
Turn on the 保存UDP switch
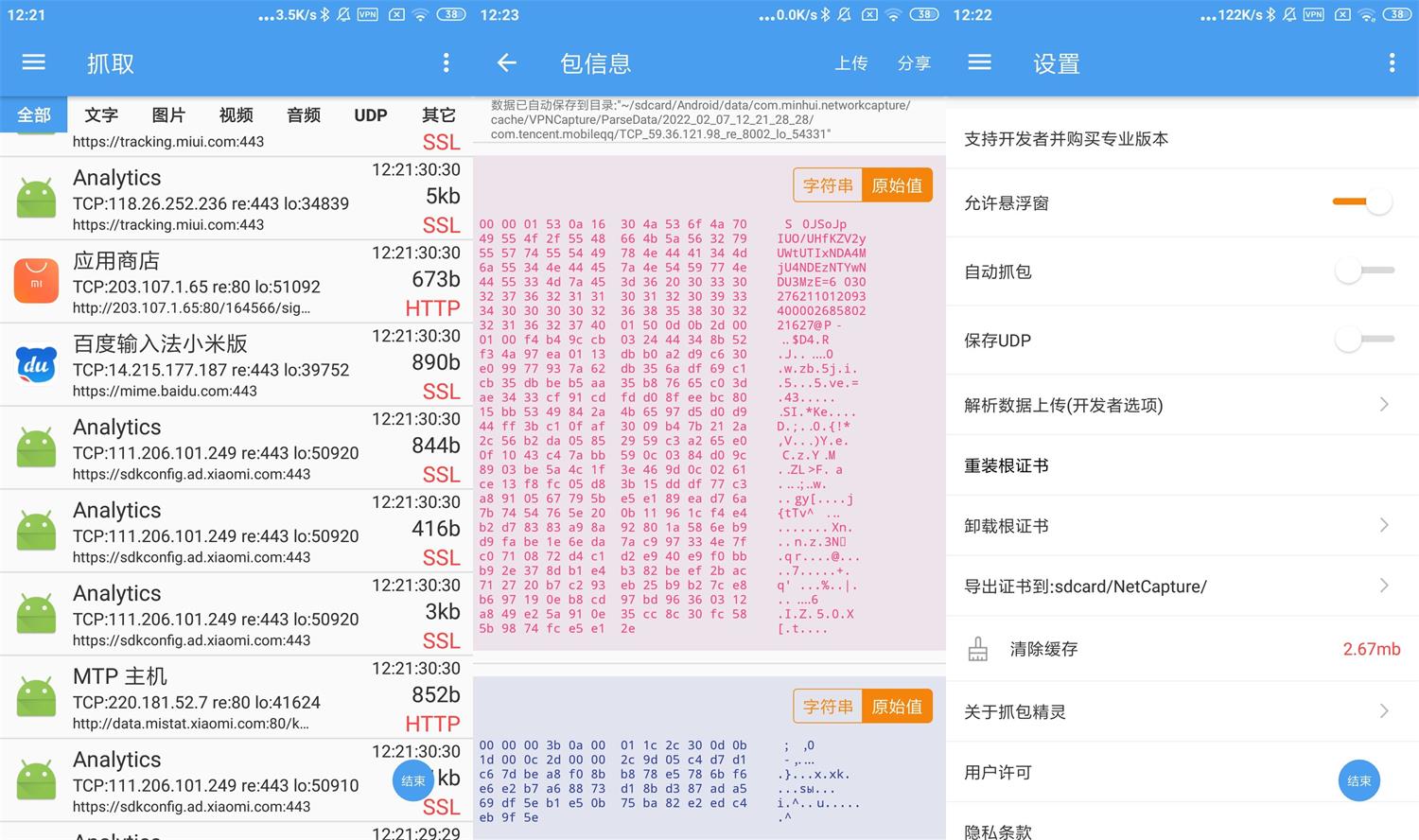pyautogui.click(x=1362, y=339)
